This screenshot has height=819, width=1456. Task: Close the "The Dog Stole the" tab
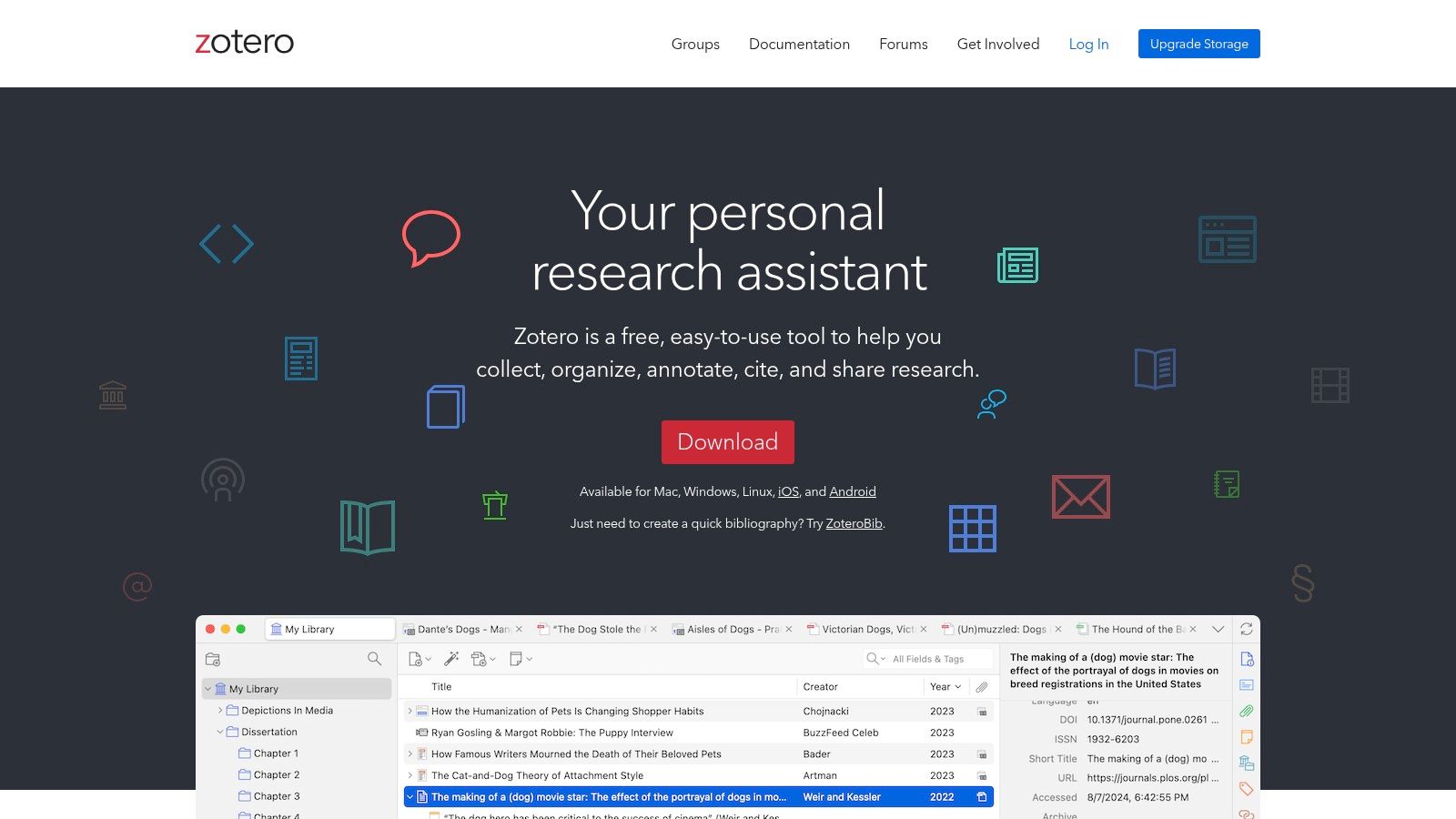[x=653, y=629]
